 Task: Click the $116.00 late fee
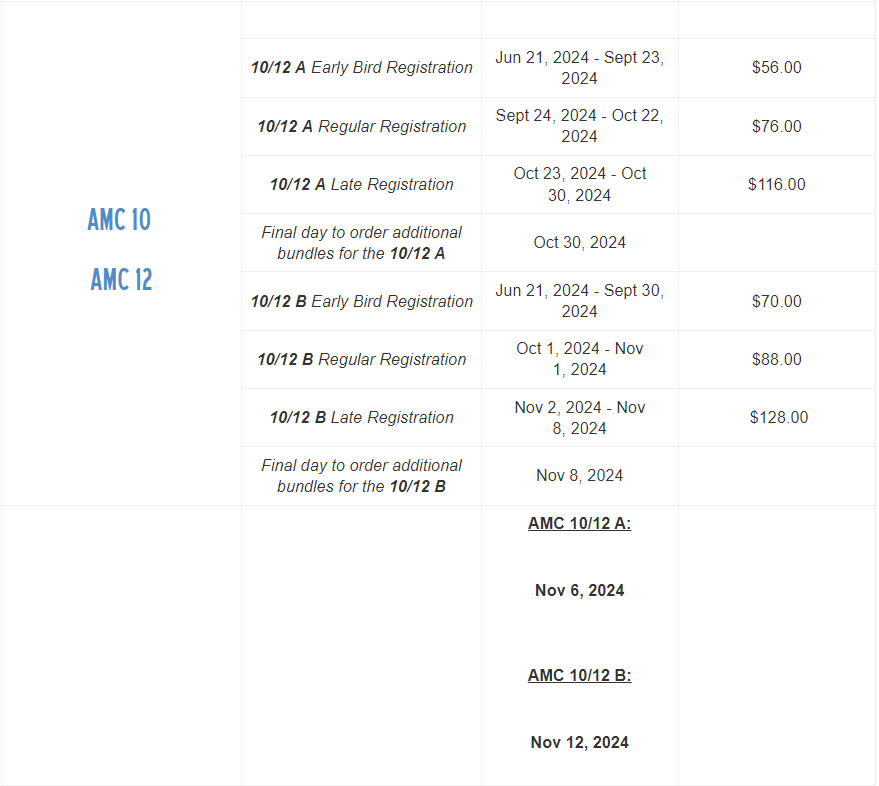click(x=777, y=184)
